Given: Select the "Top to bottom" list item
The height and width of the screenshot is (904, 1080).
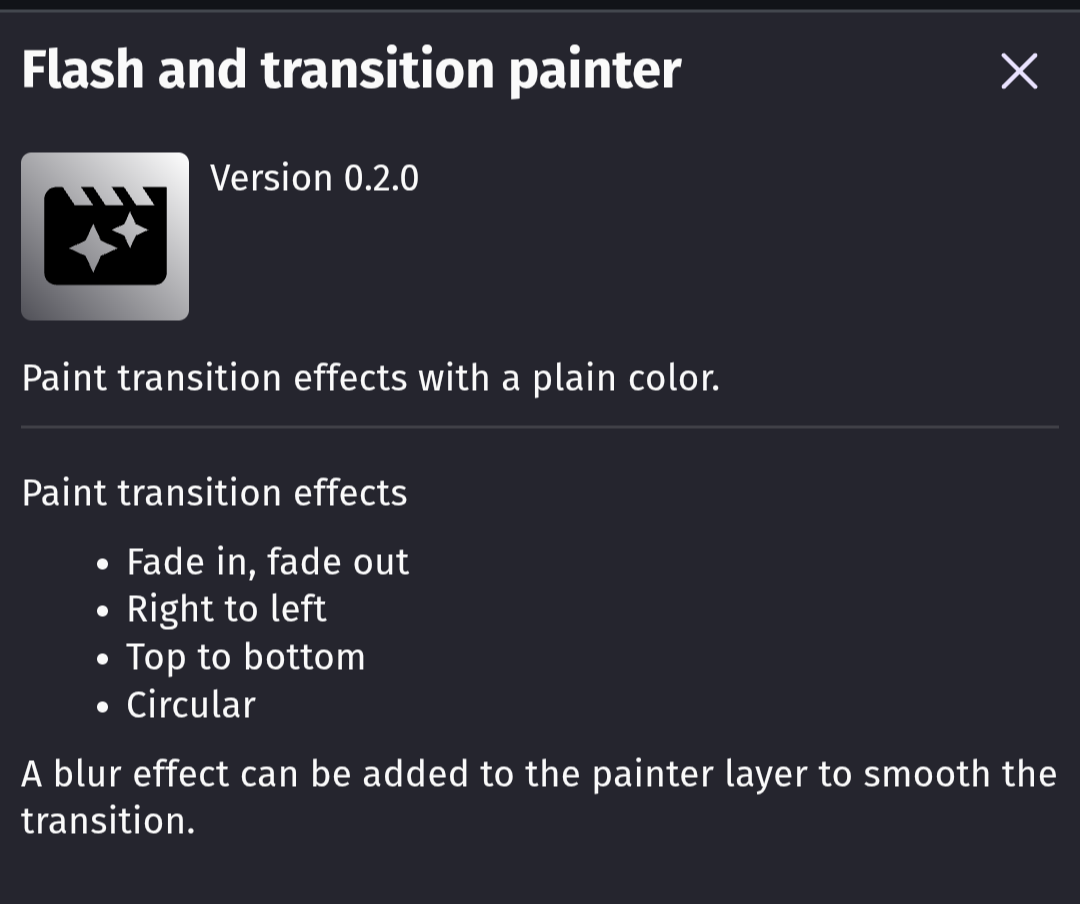Looking at the screenshot, I should (245, 657).
